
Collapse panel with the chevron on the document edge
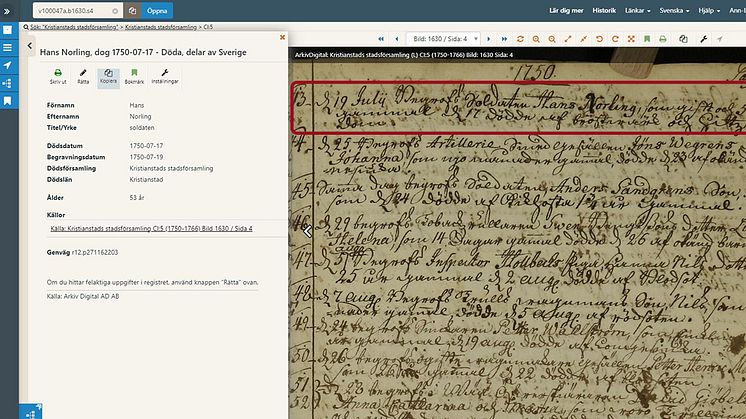(308, 232)
